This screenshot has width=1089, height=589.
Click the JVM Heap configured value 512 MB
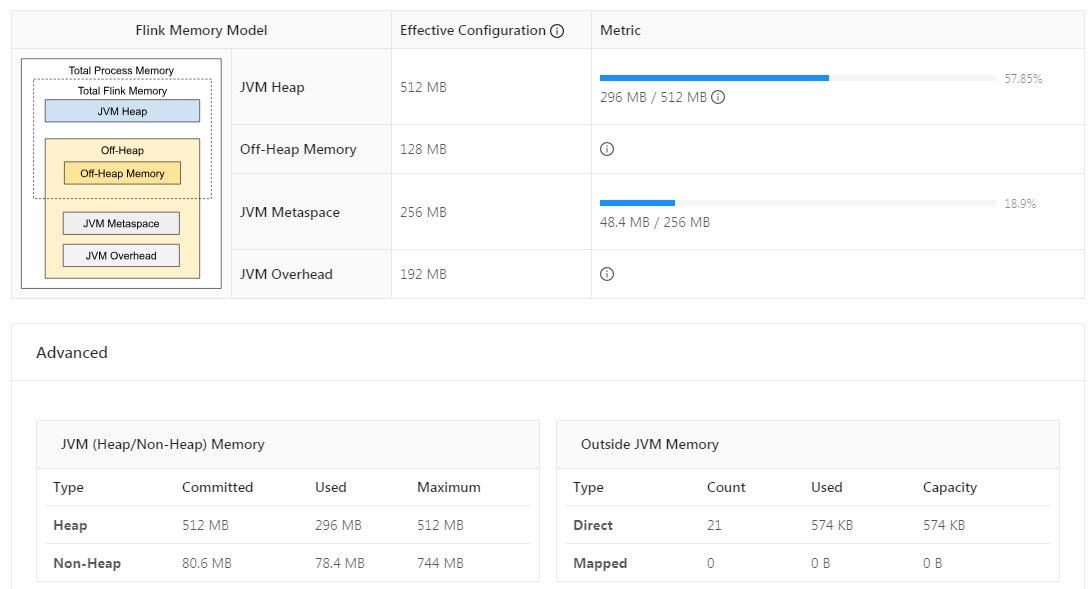point(423,88)
